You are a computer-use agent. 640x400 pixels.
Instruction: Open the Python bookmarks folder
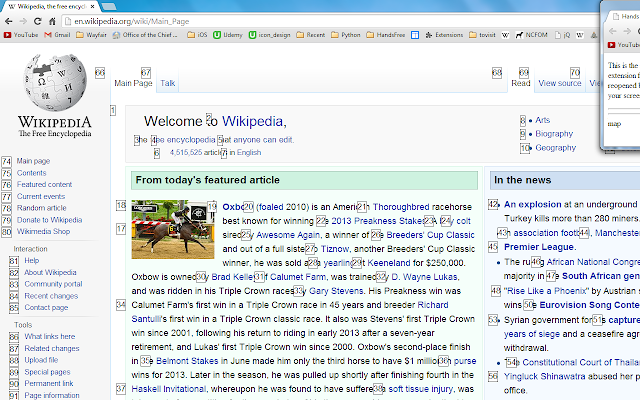pyautogui.click(x=346, y=35)
